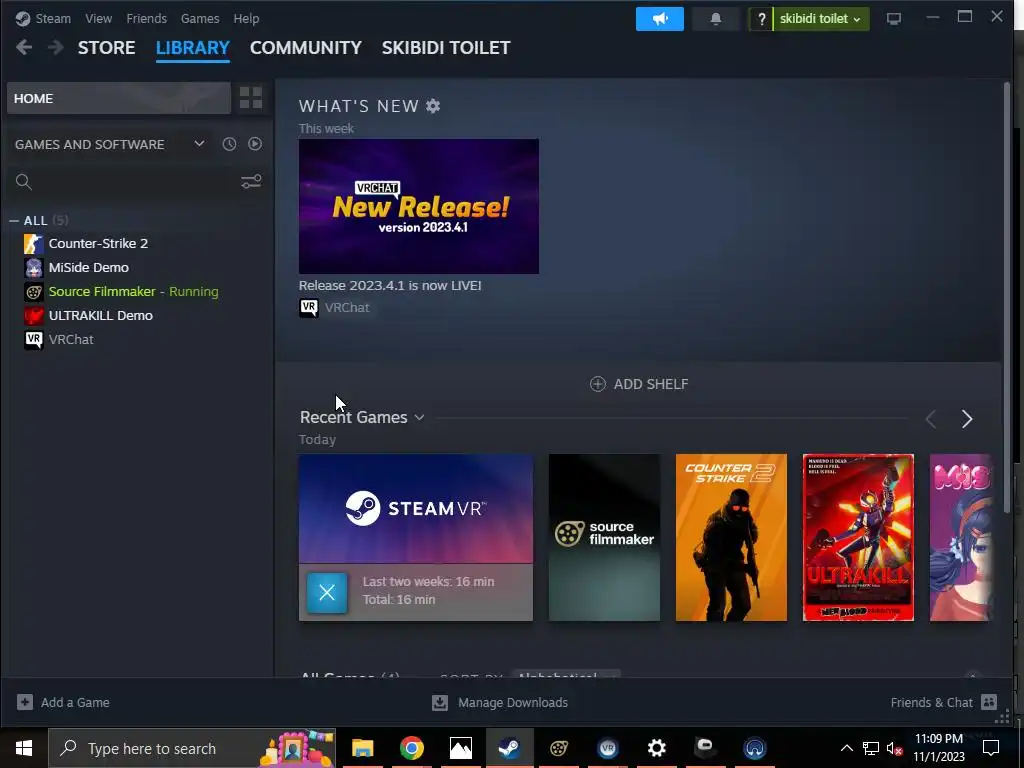Open VRChat New Release news thumbnail
The image size is (1024, 768).
click(419, 206)
